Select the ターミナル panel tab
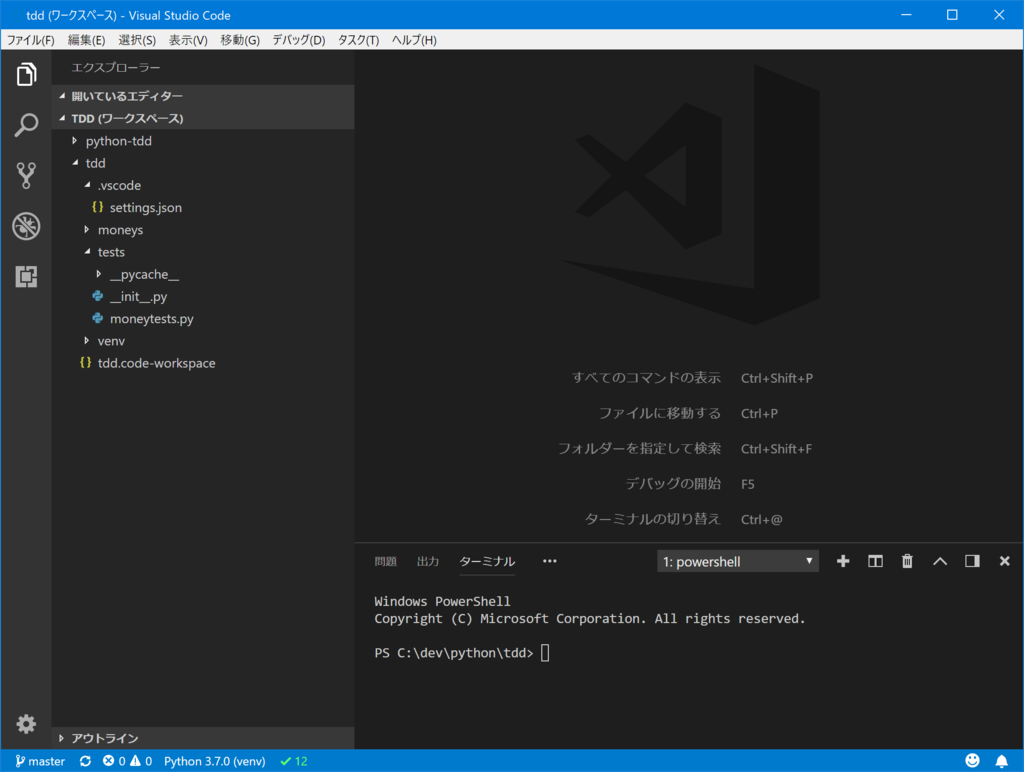The width and height of the screenshot is (1024, 772). point(487,561)
